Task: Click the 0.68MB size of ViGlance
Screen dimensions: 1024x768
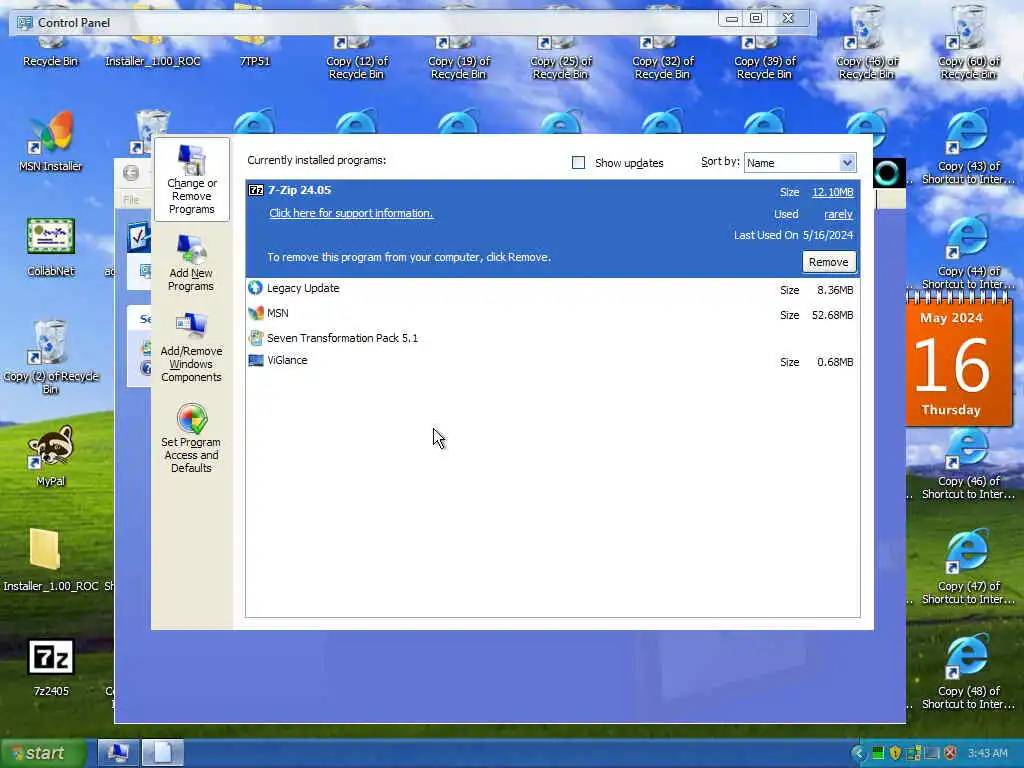Action: click(835, 362)
